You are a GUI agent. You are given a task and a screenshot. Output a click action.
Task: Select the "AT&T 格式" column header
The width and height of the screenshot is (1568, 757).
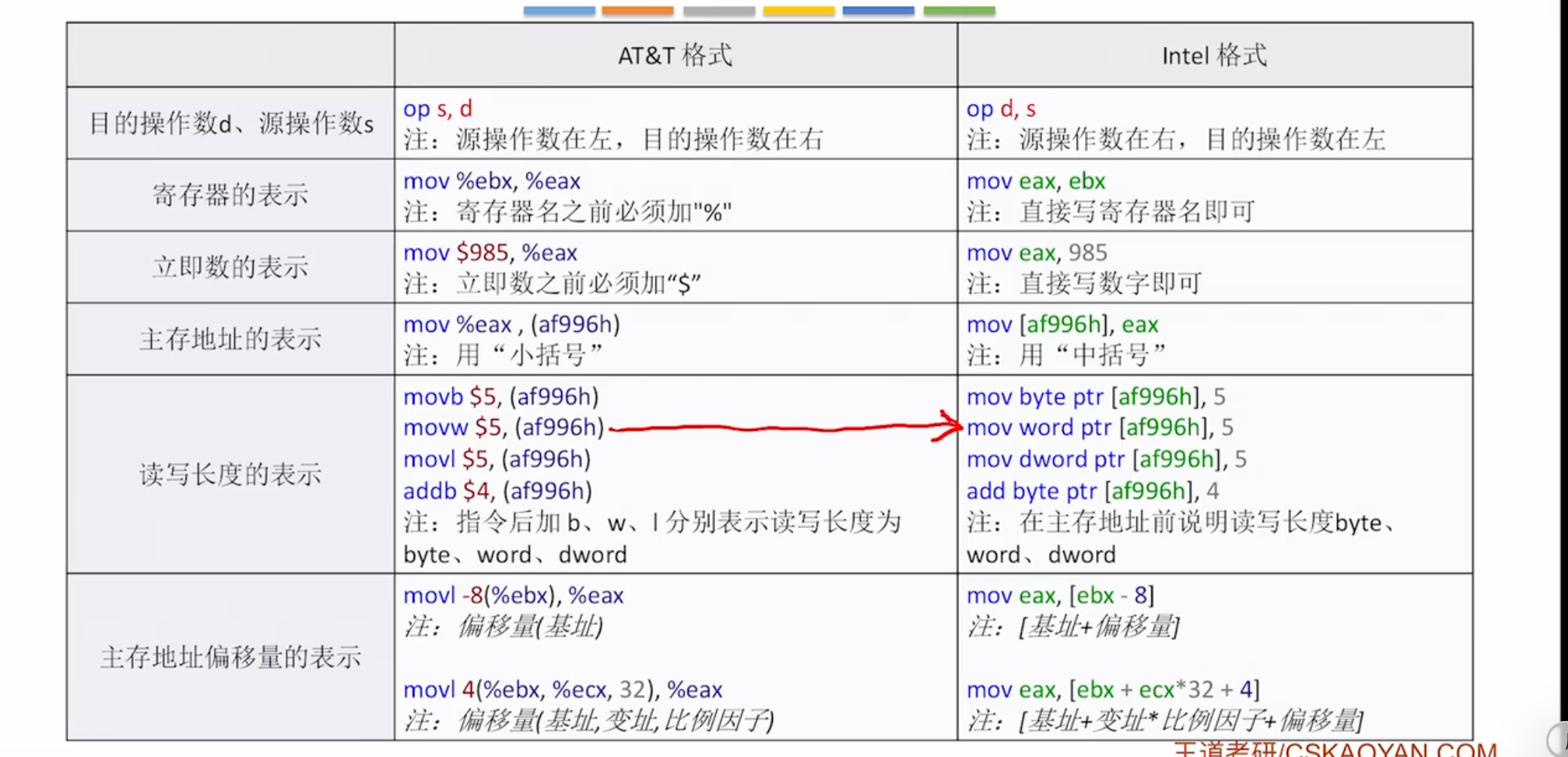pos(675,55)
